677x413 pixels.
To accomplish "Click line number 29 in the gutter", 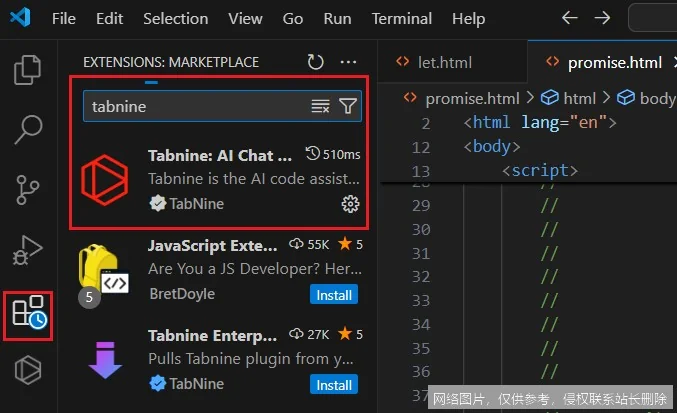I will [421, 205].
